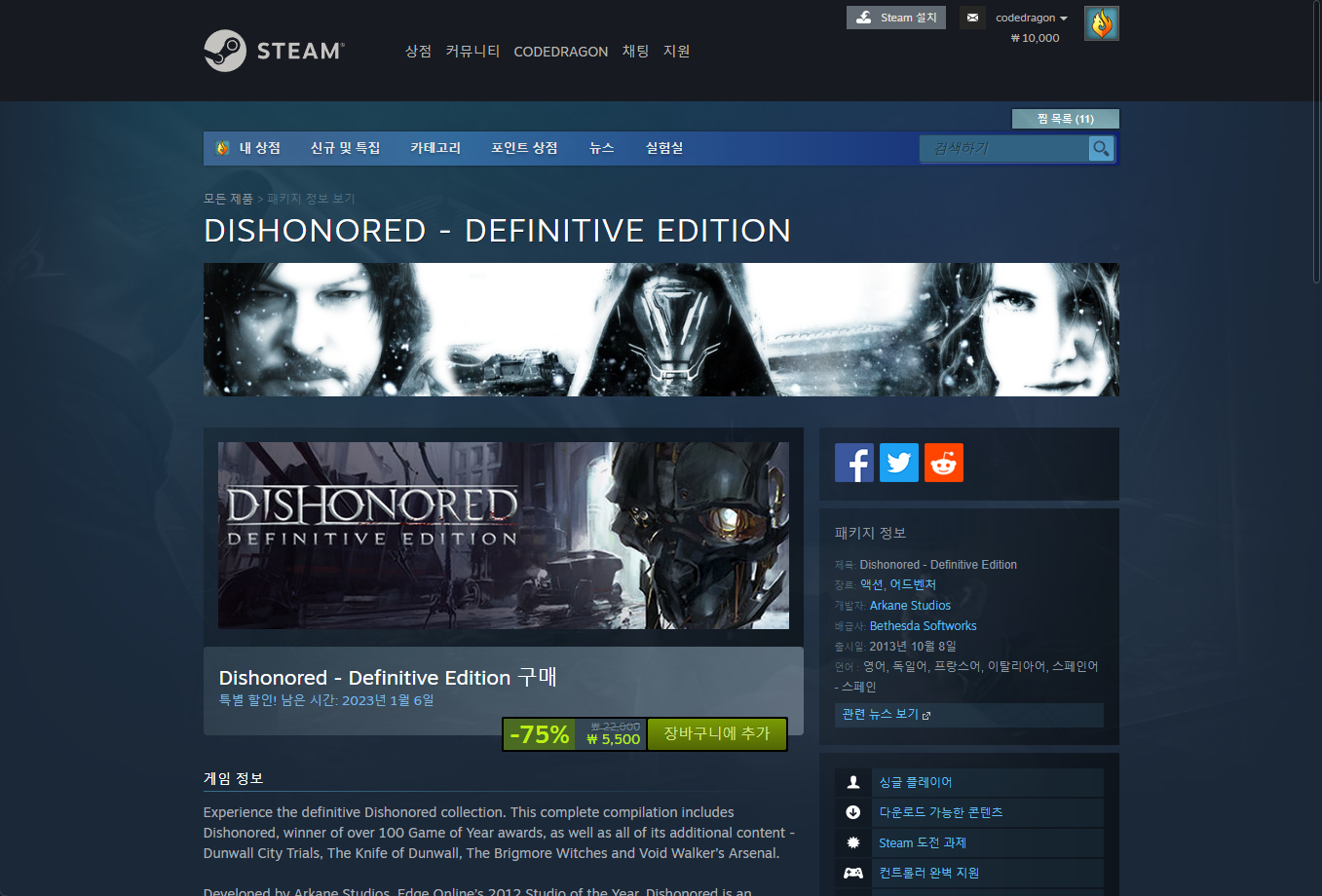Click the sale end date 2023년 1월 6일
The height and width of the screenshot is (896, 1322).
[388, 700]
